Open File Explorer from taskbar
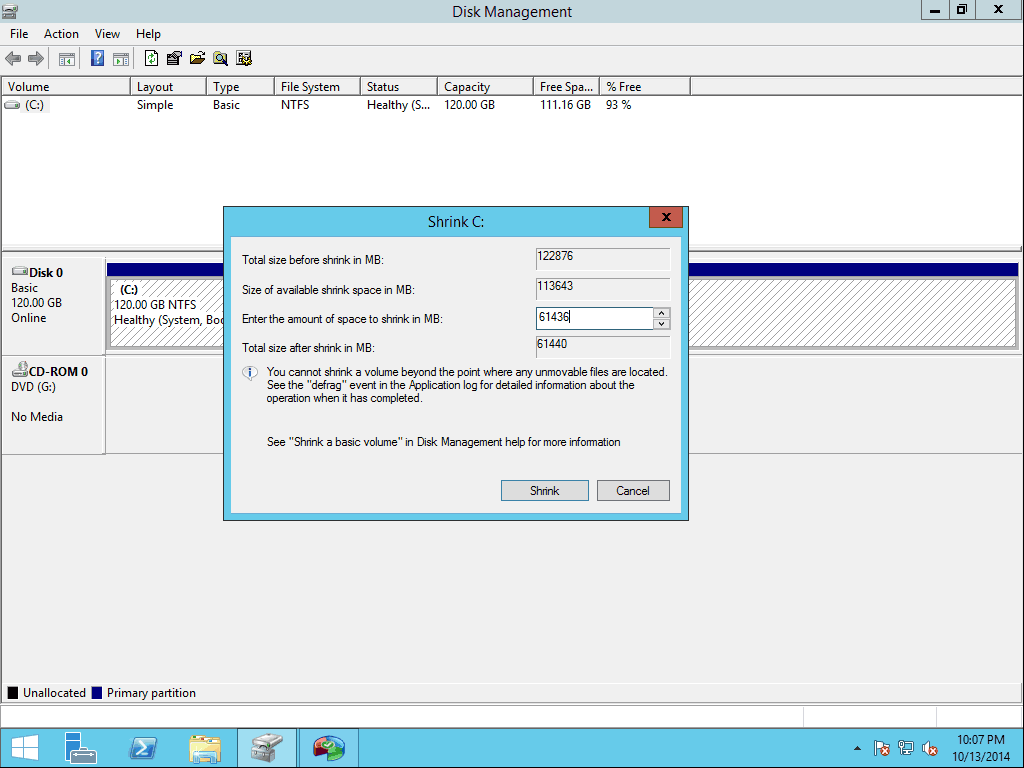The width and height of the screenshot is (1024, 768). tap(205, 748)
